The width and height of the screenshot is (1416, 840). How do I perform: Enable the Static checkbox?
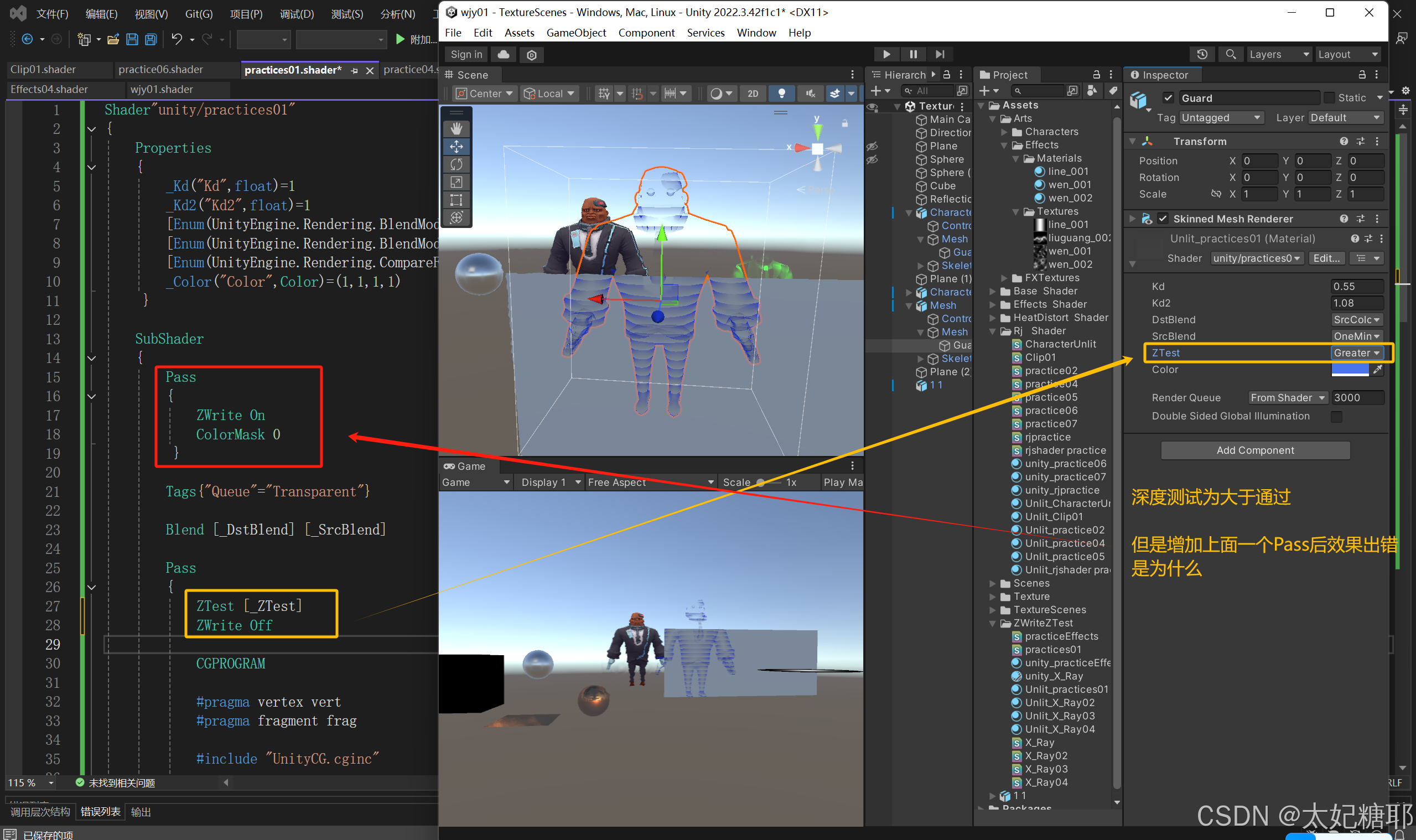click(1329, 98)
